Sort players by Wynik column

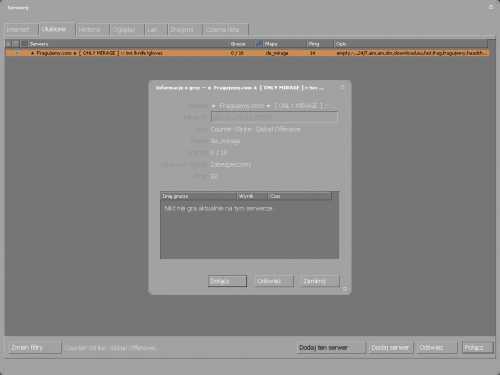(252, 196)
